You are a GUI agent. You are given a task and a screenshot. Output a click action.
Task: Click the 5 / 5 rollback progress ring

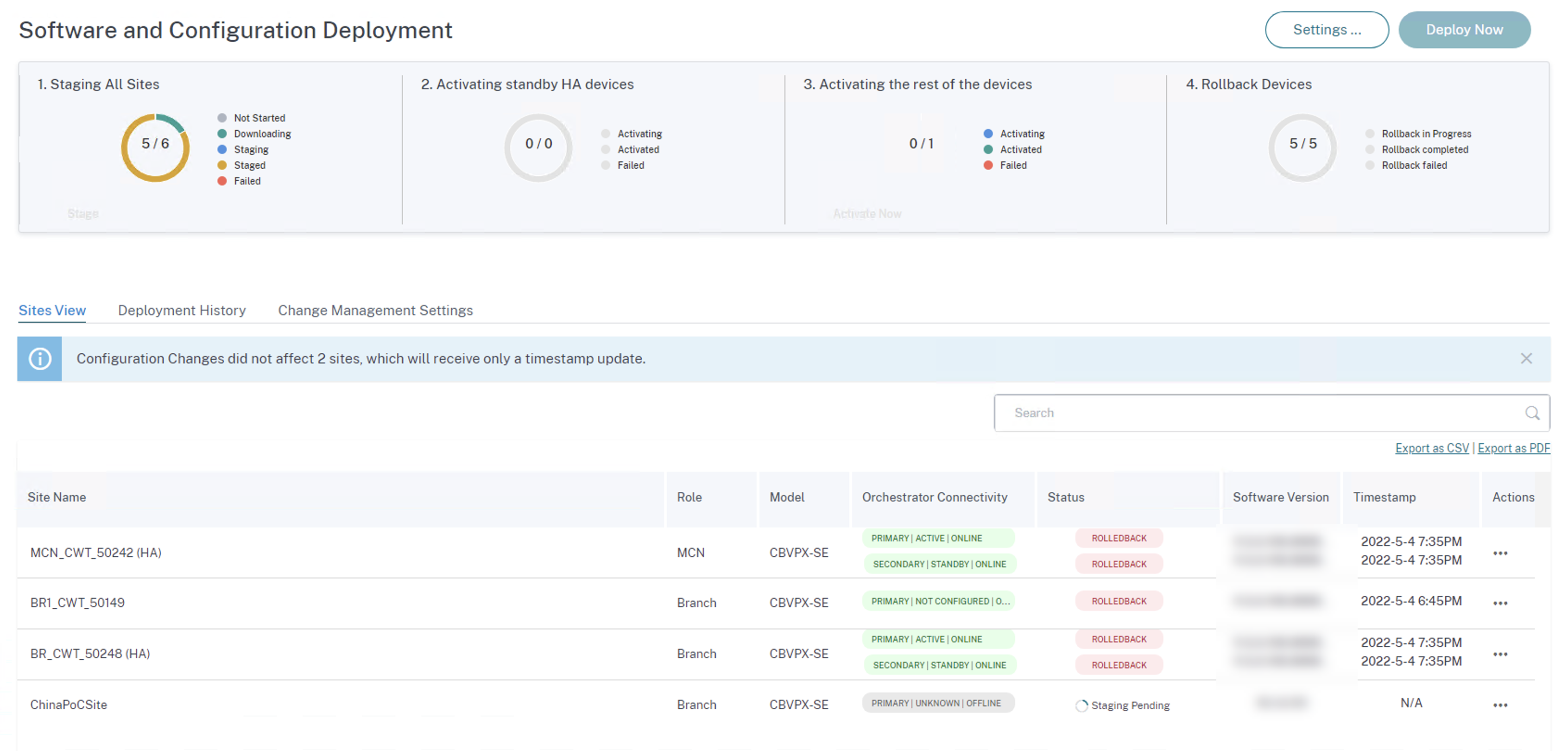(1302, 147)
